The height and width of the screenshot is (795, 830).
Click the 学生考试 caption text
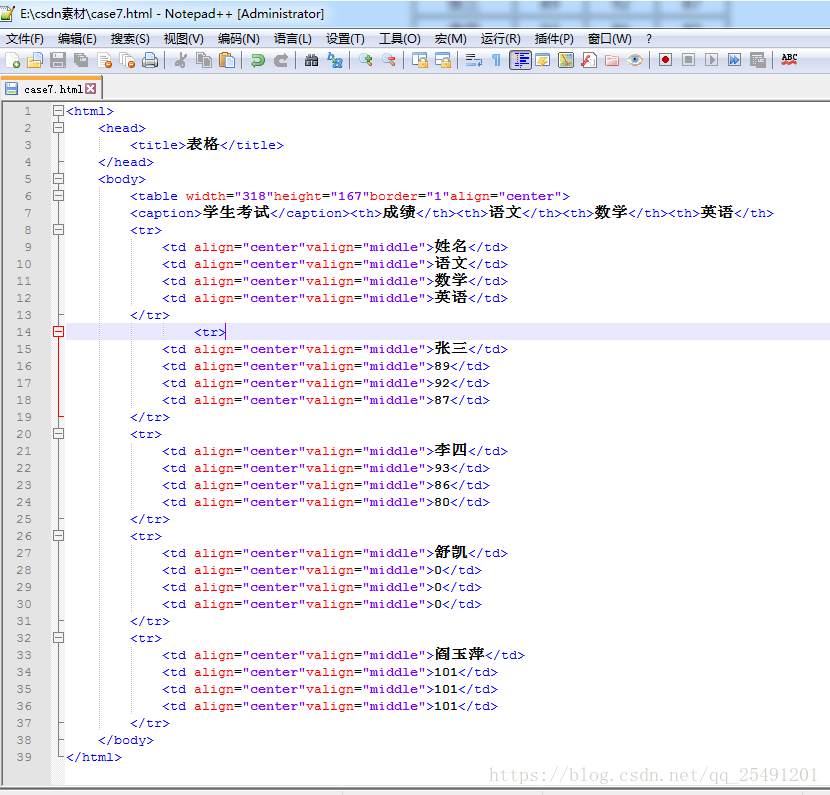coord(236,212)
